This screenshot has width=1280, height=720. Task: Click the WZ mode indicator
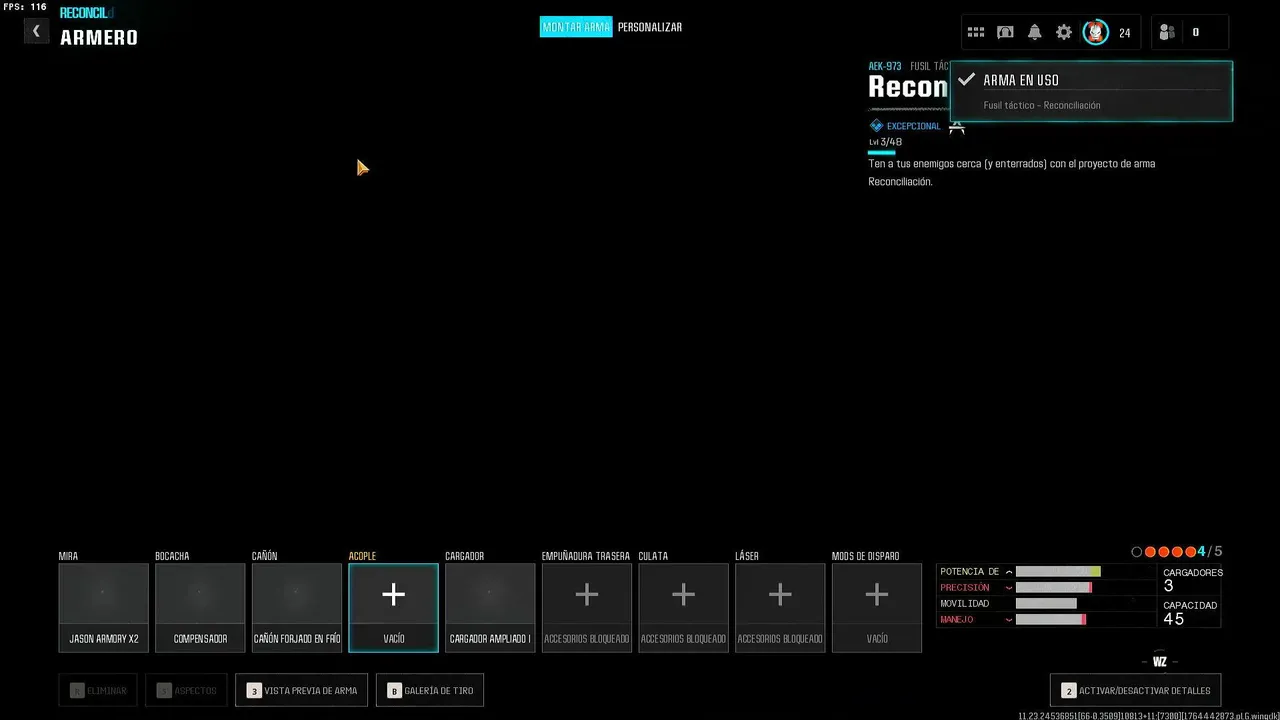1160,661
